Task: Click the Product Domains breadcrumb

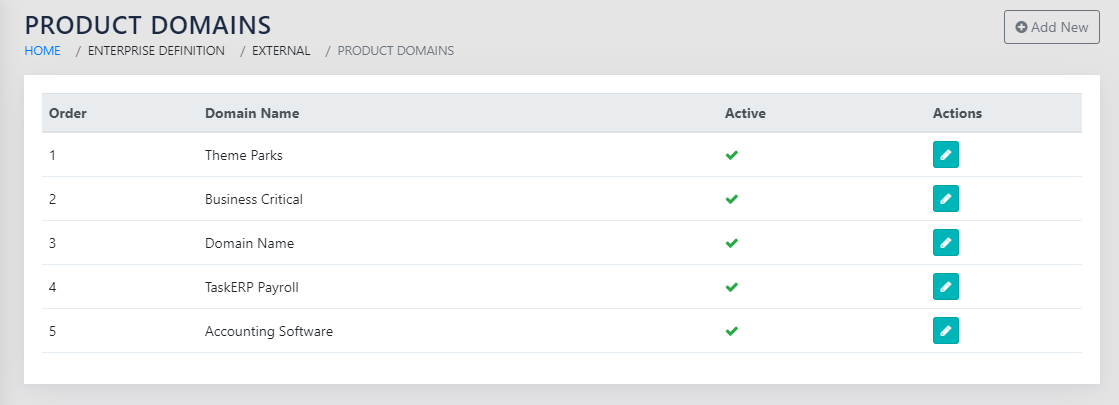Action: (x=395, y=50)
